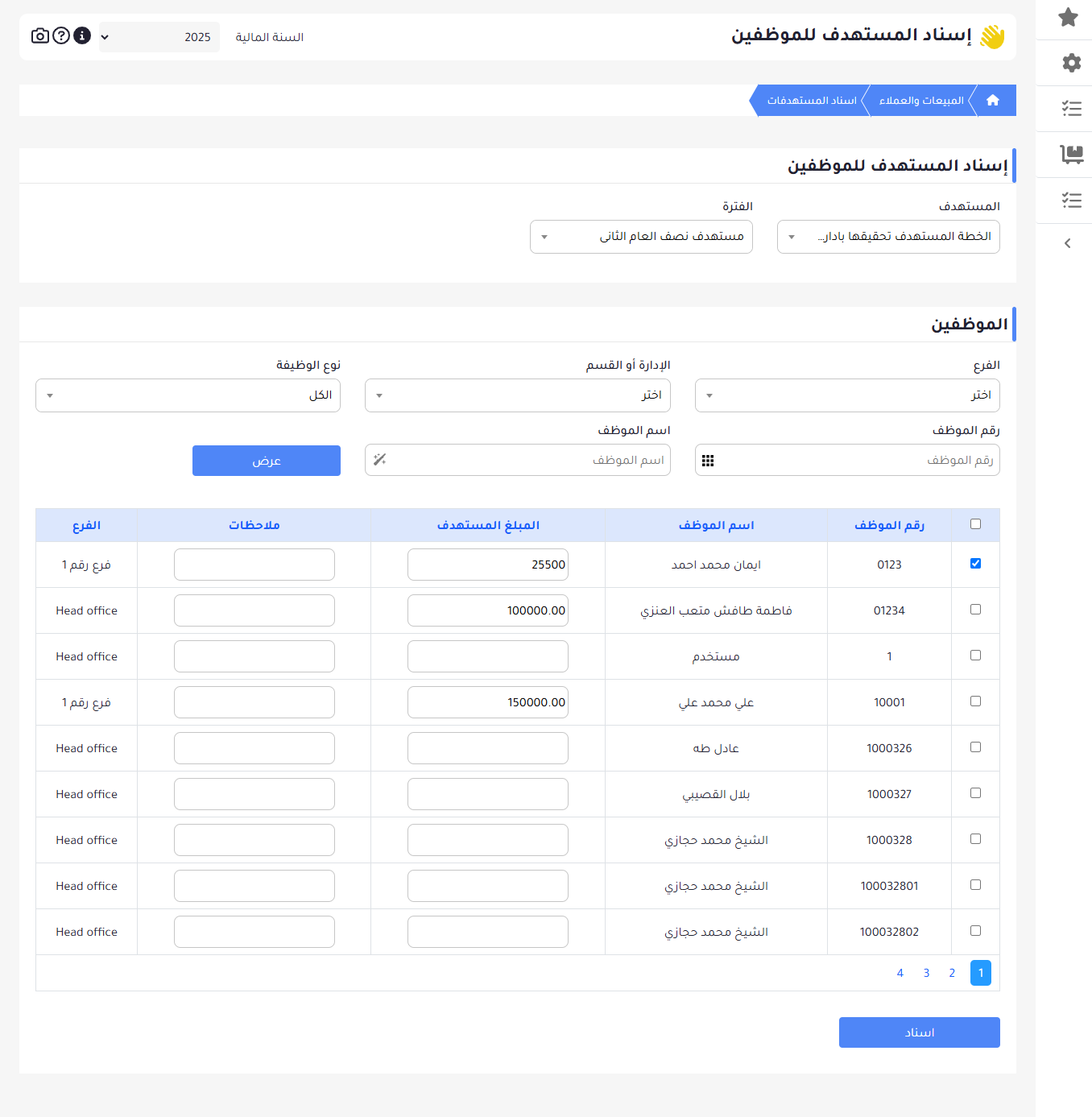Screen dimensions: 1092x1117
Task: Click notes field for employee 0123
Action: tap(254, 565)
